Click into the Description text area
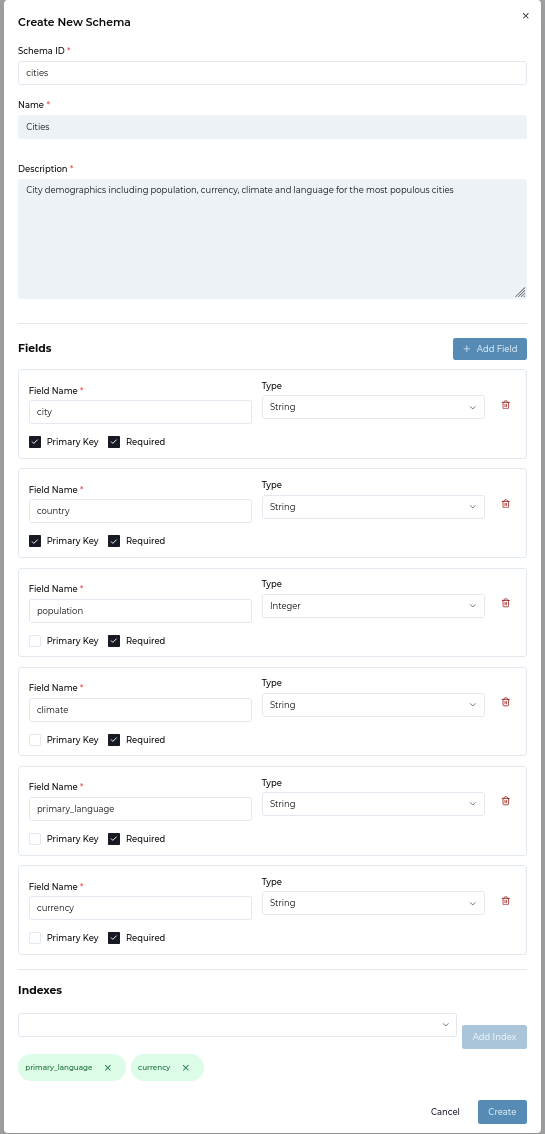545x1134 pixels. point(272,239)
